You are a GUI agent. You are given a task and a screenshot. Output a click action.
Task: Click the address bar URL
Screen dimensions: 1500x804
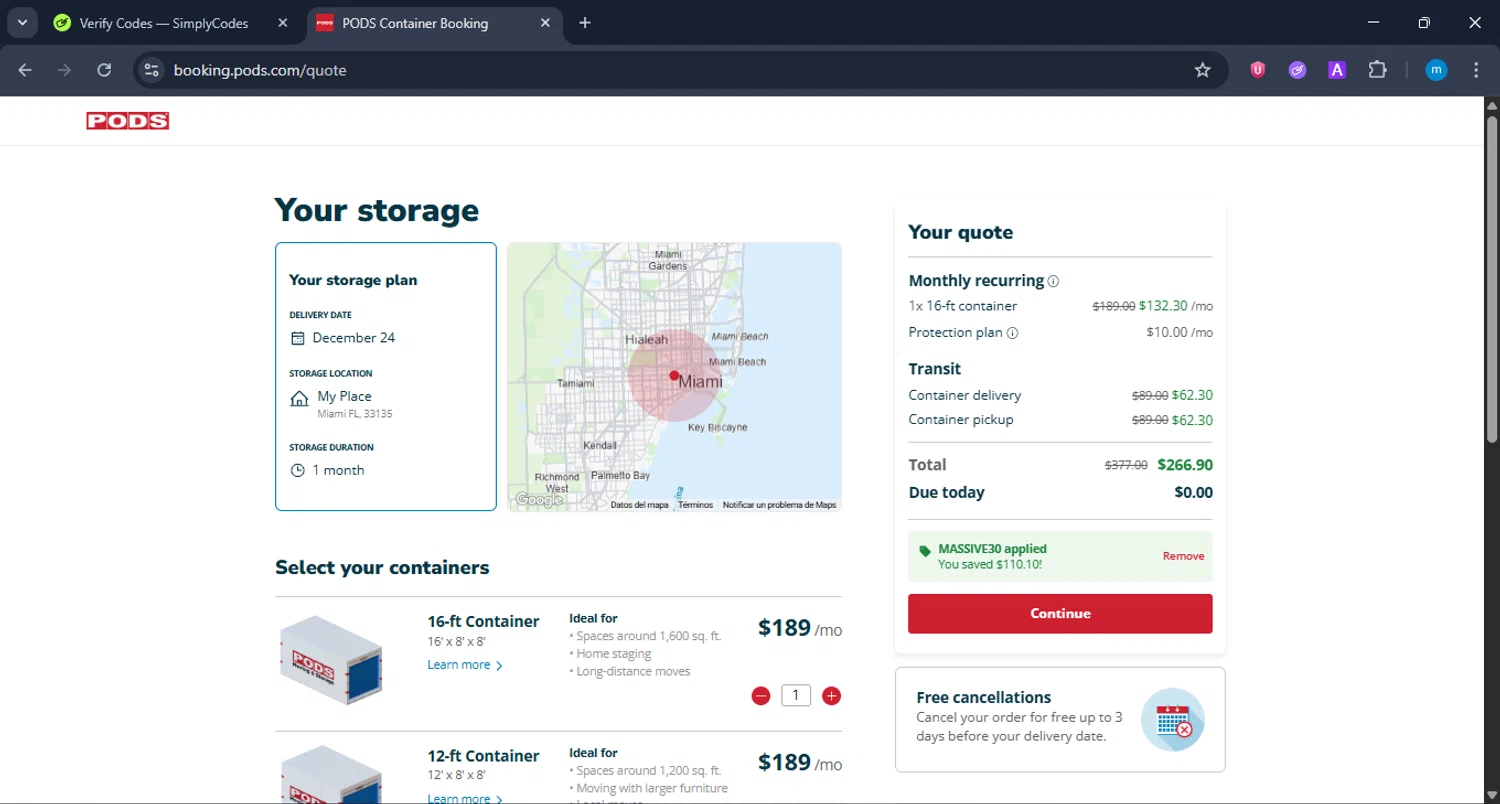[x=260, y=70]
